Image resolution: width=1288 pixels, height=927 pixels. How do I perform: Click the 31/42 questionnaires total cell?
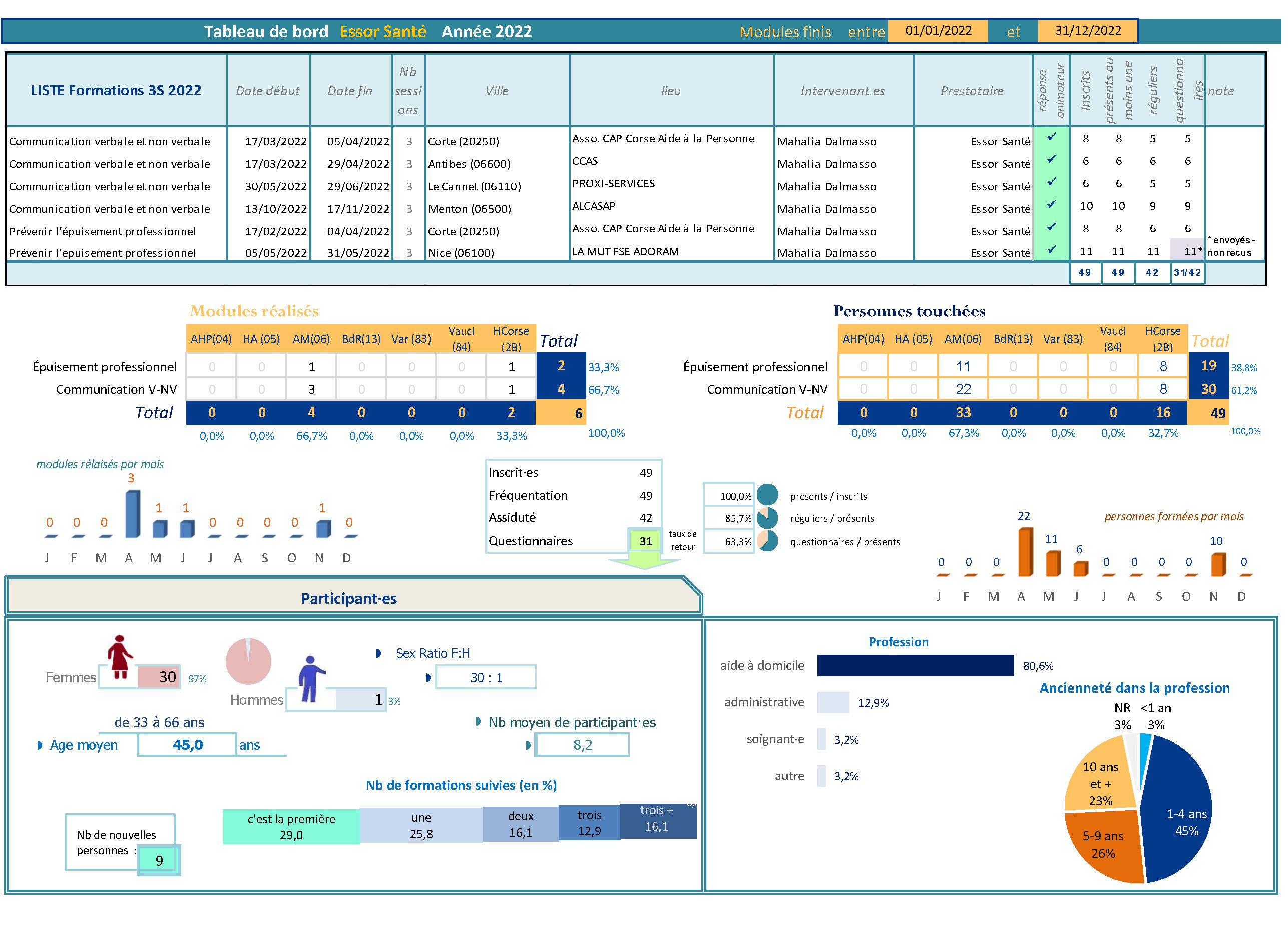tap(1187, 272)
